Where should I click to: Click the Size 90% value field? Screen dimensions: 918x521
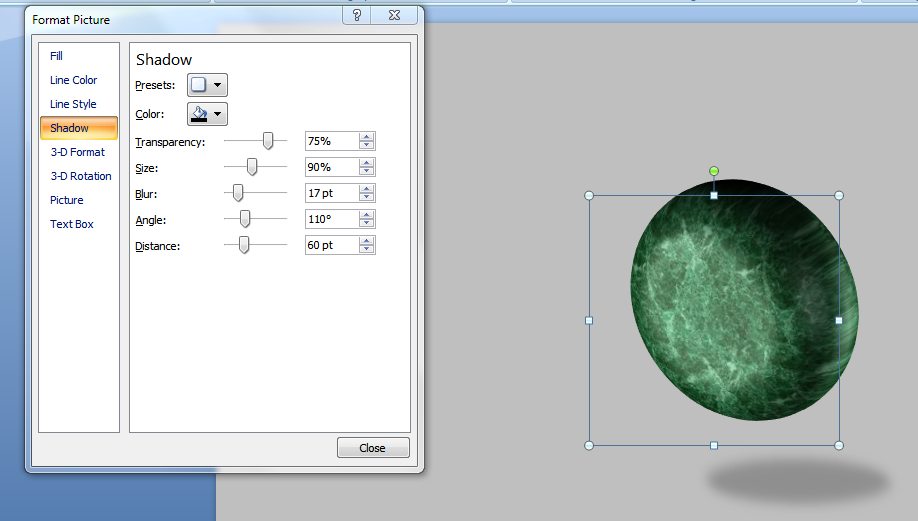coord(331,167)
